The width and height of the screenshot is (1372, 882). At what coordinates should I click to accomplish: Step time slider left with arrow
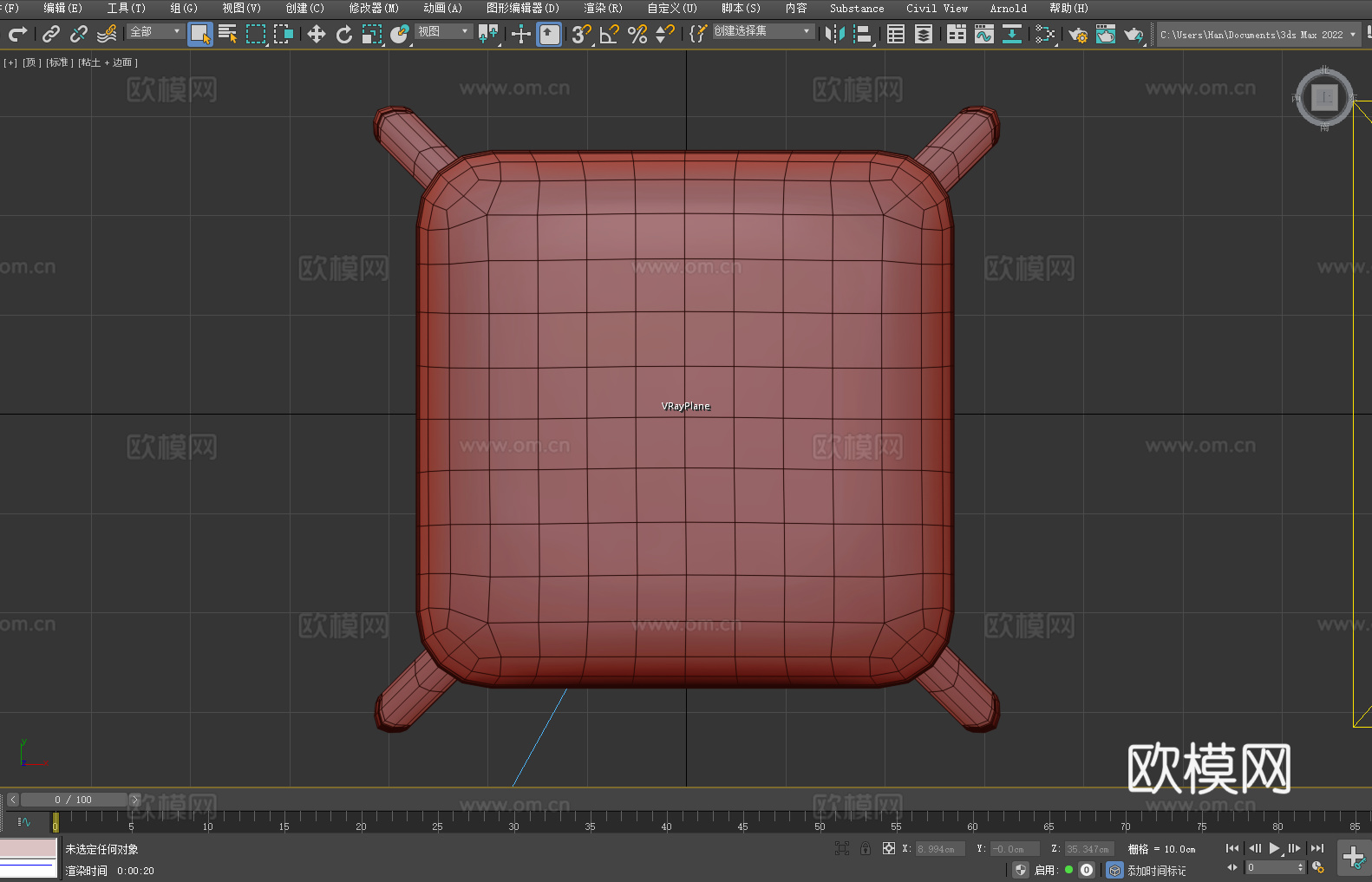[12, 800]
